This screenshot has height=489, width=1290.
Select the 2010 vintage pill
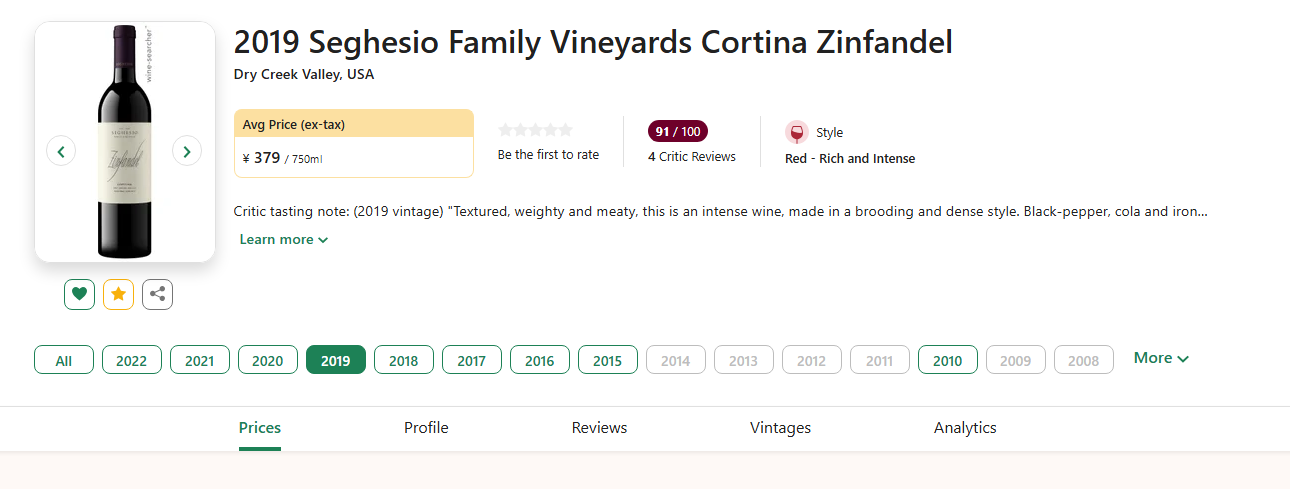tap(947, 360)
